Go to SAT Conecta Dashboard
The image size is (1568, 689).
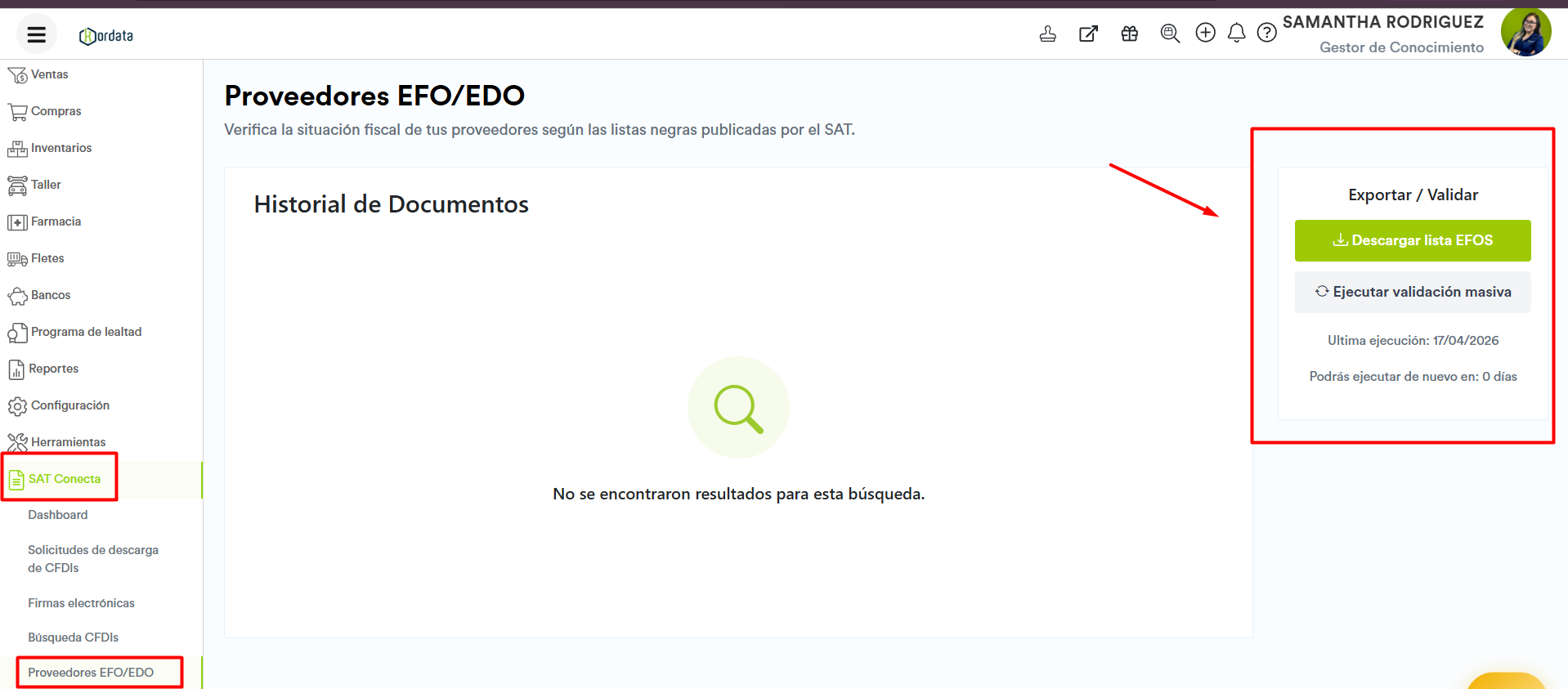[57, 515]
